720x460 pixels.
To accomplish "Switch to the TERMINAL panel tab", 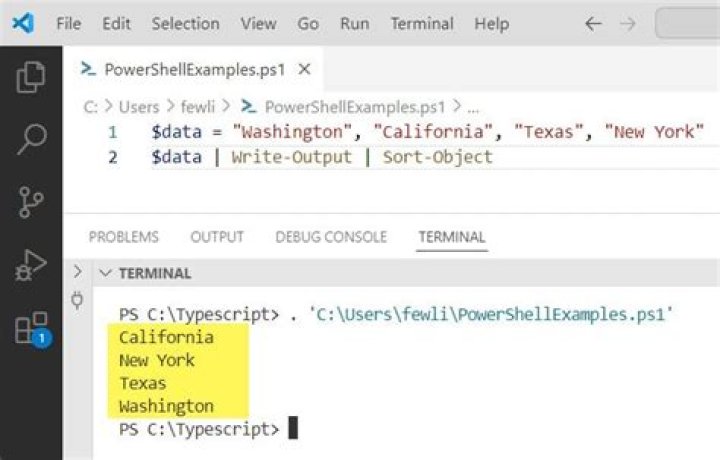I will [x=452, y=237].
